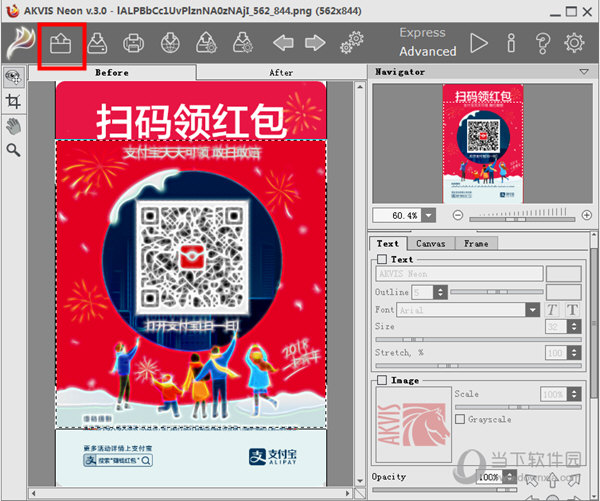Click the horizontal scrollbar right arrow
This screenshot has height=501, width=600.
347,493
